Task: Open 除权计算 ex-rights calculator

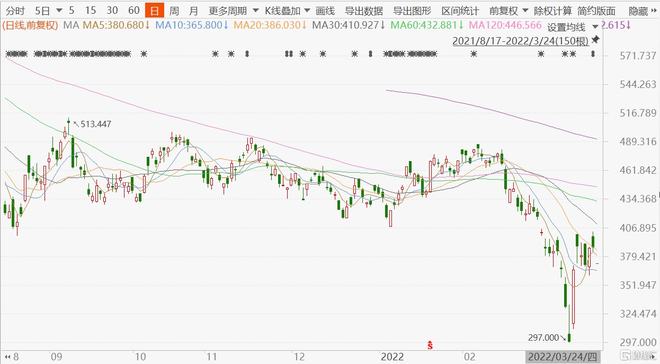Action: [x=553, y=11]
